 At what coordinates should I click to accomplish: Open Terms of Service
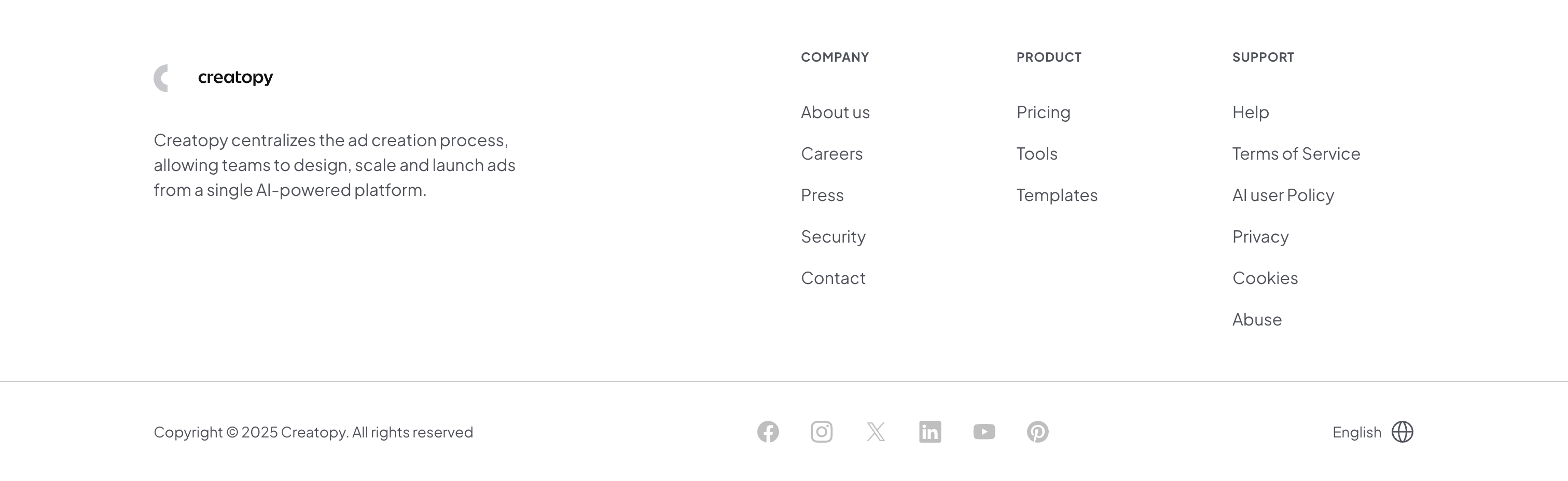tap(1296, 154)
